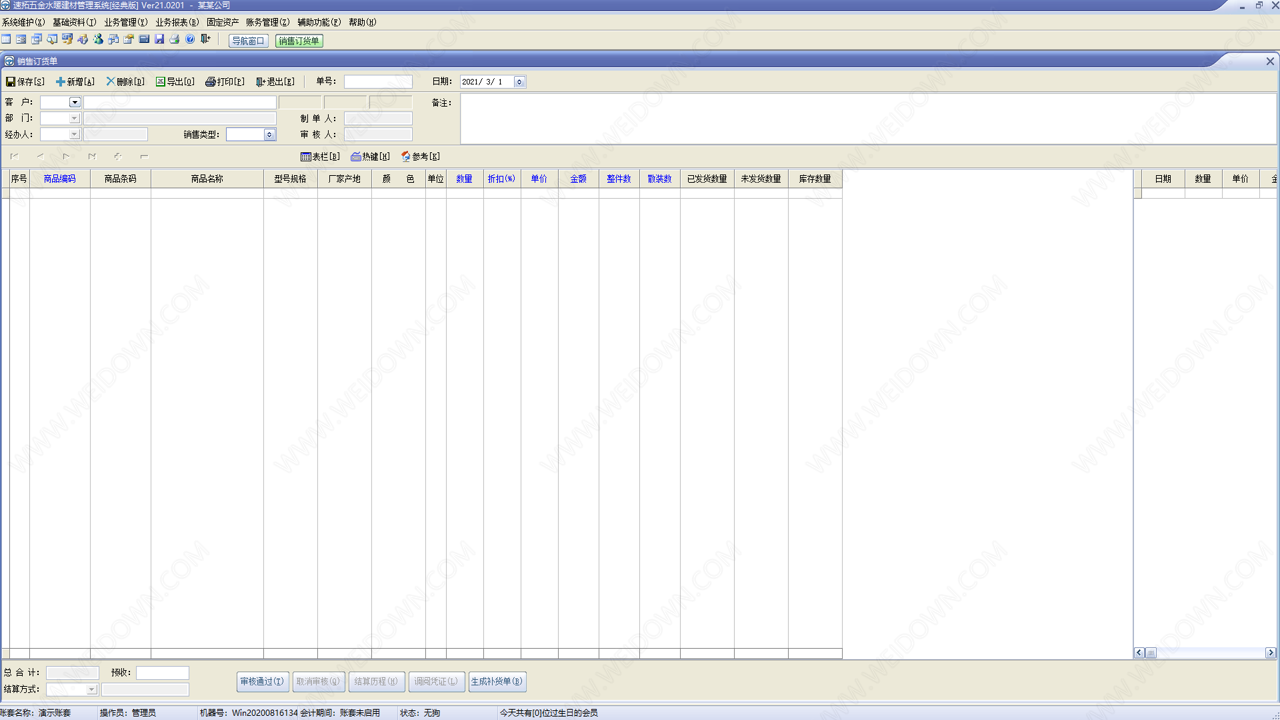This screenshot has height=720, width=1280.
Task: Open the 结算方式 settlement method dropdown
Action: (x=92, y=690)
